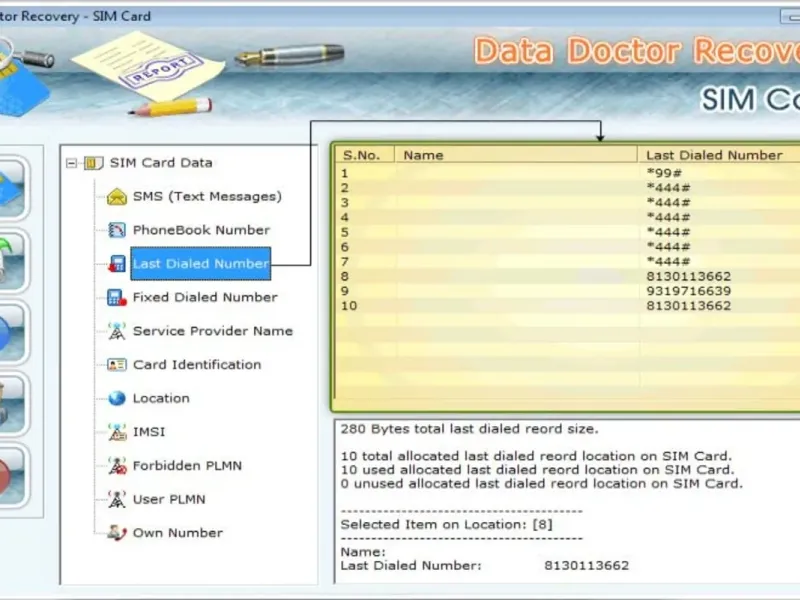Viewport: 800px width, 600px height.
Task: Open Own Number entry
Action: (x=178, y=533)
